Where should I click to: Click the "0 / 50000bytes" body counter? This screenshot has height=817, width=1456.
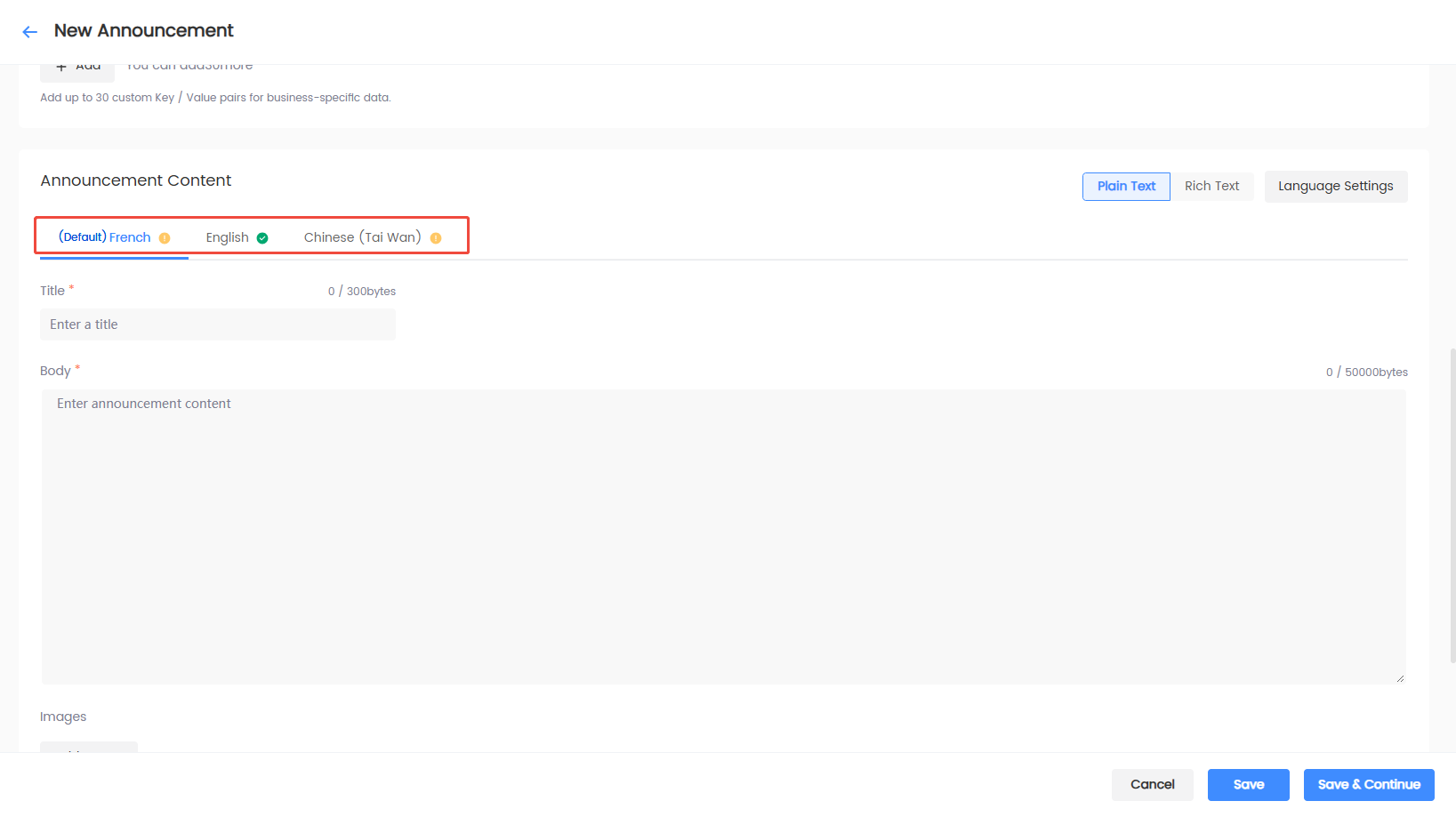[x=1367, y=372]
